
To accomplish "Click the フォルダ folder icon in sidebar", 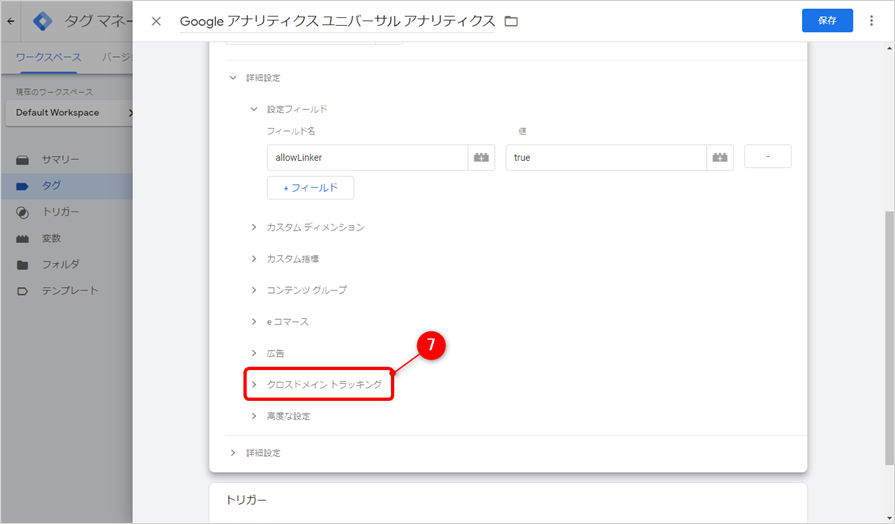I will [22, 265].
